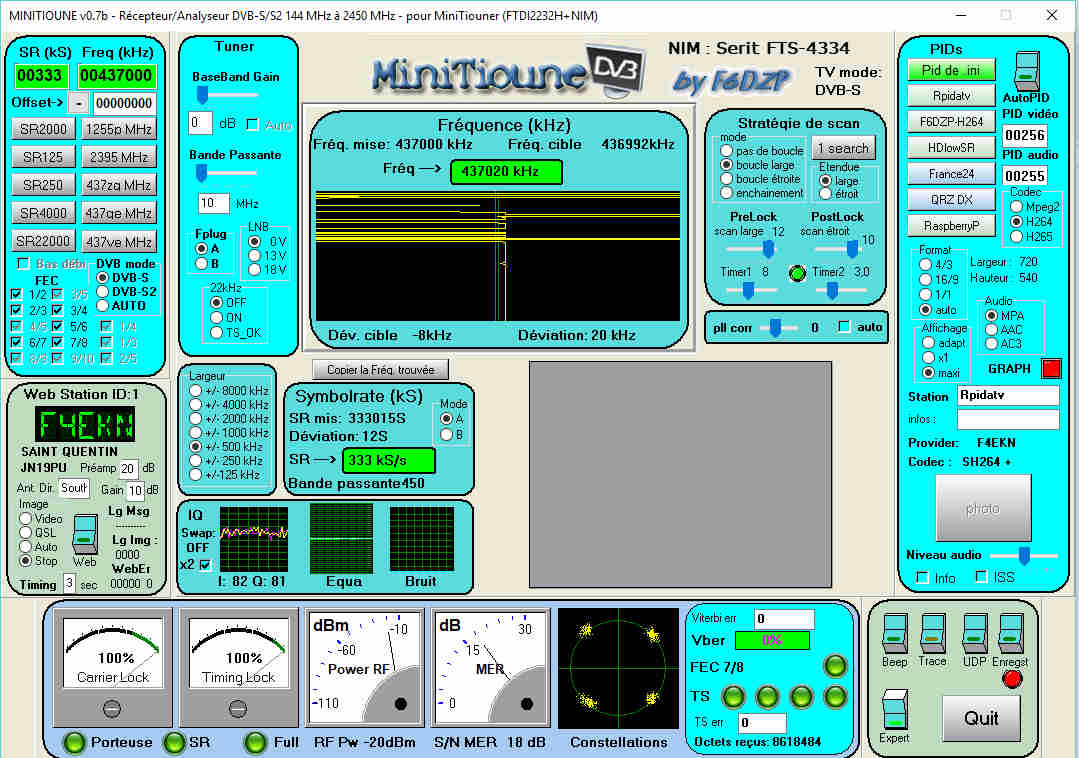Image resolution: width=1079 pixels, height=758 pixels.
Task: Click the green Porteuse LED
Action: pos(74,743)
